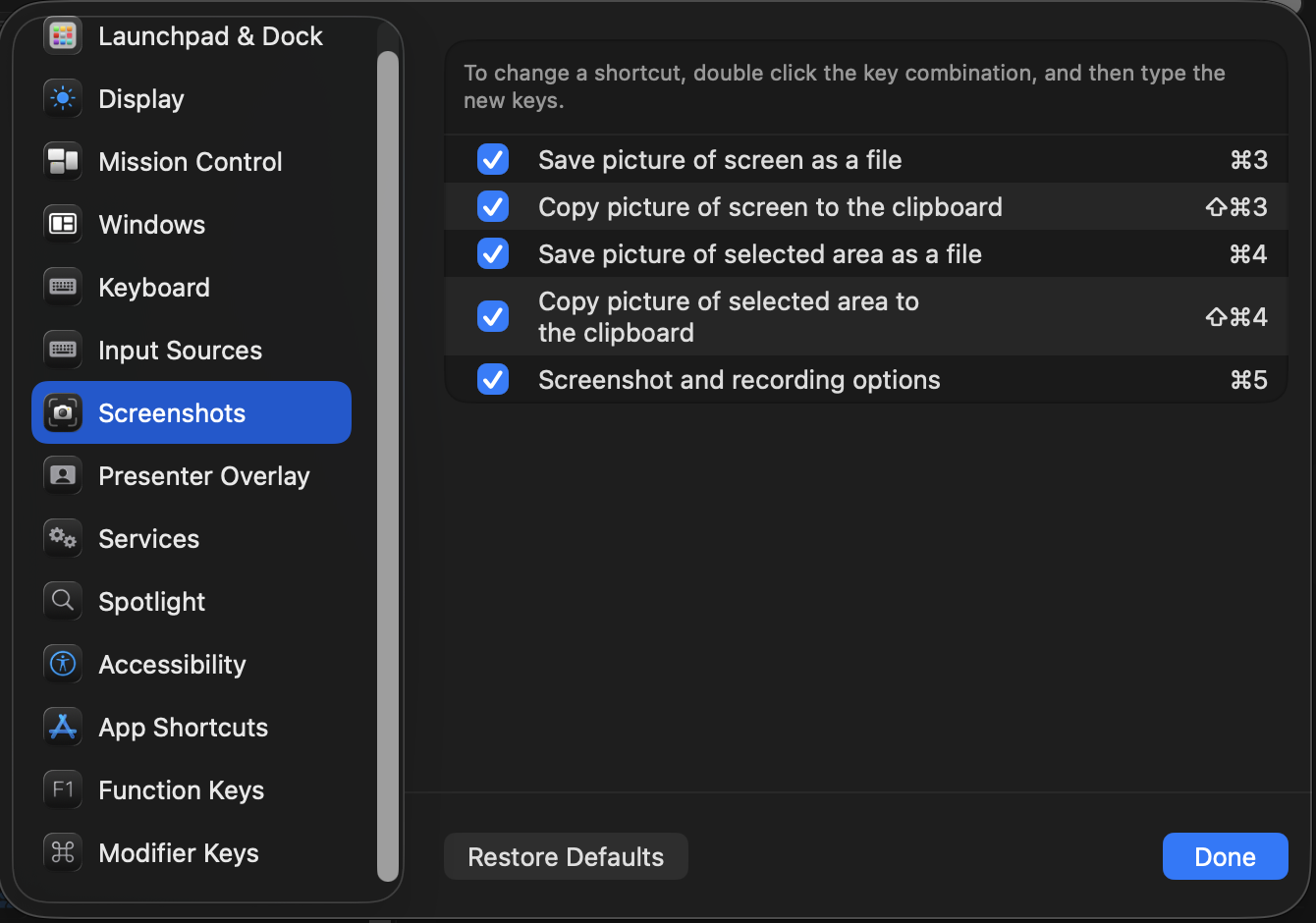The image size is (1316, 923).
Task: Uncheck Copy picture of screen to clipboard
Action: (493, 207)
